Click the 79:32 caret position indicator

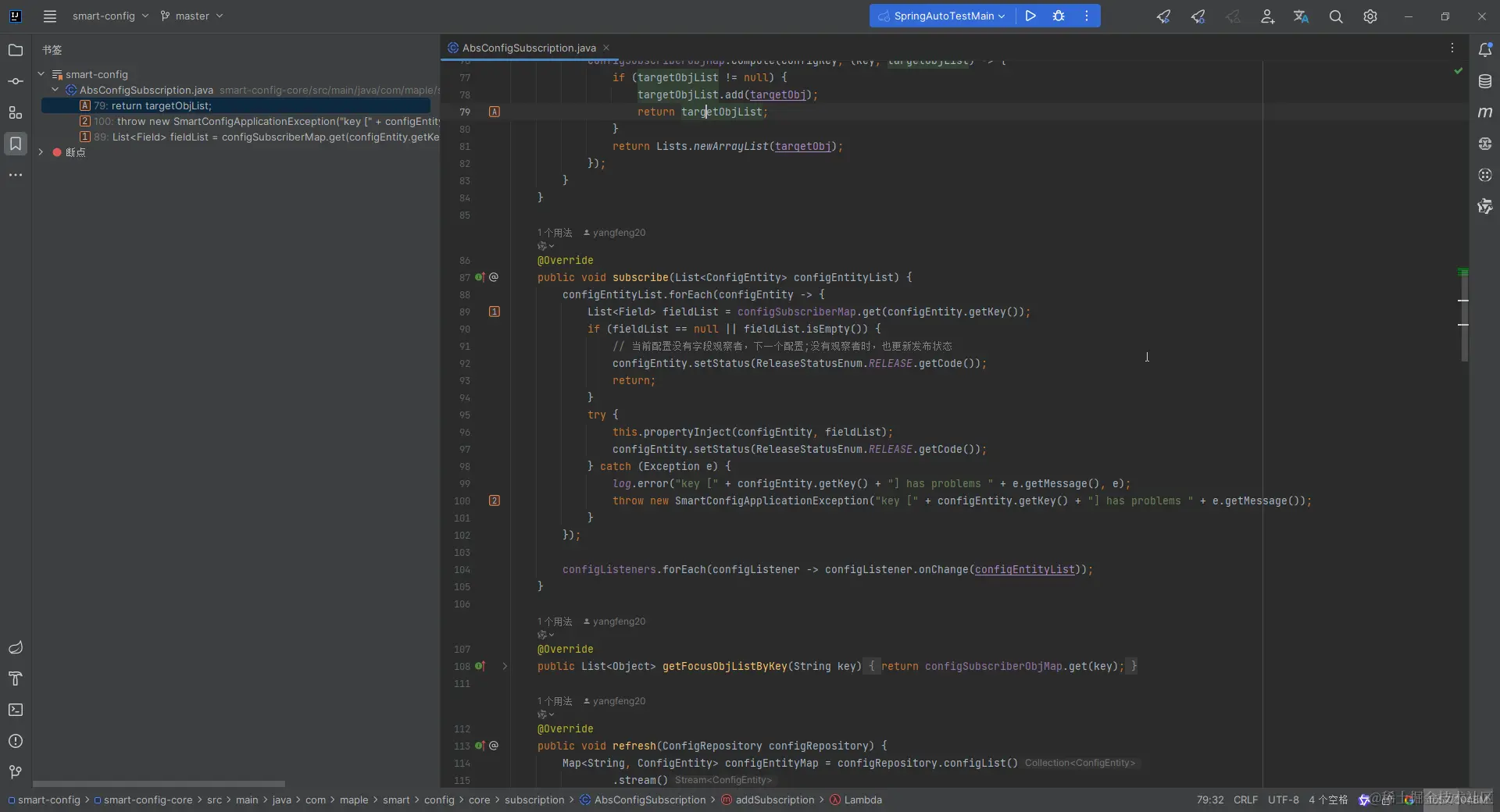tap(1210, 800)
